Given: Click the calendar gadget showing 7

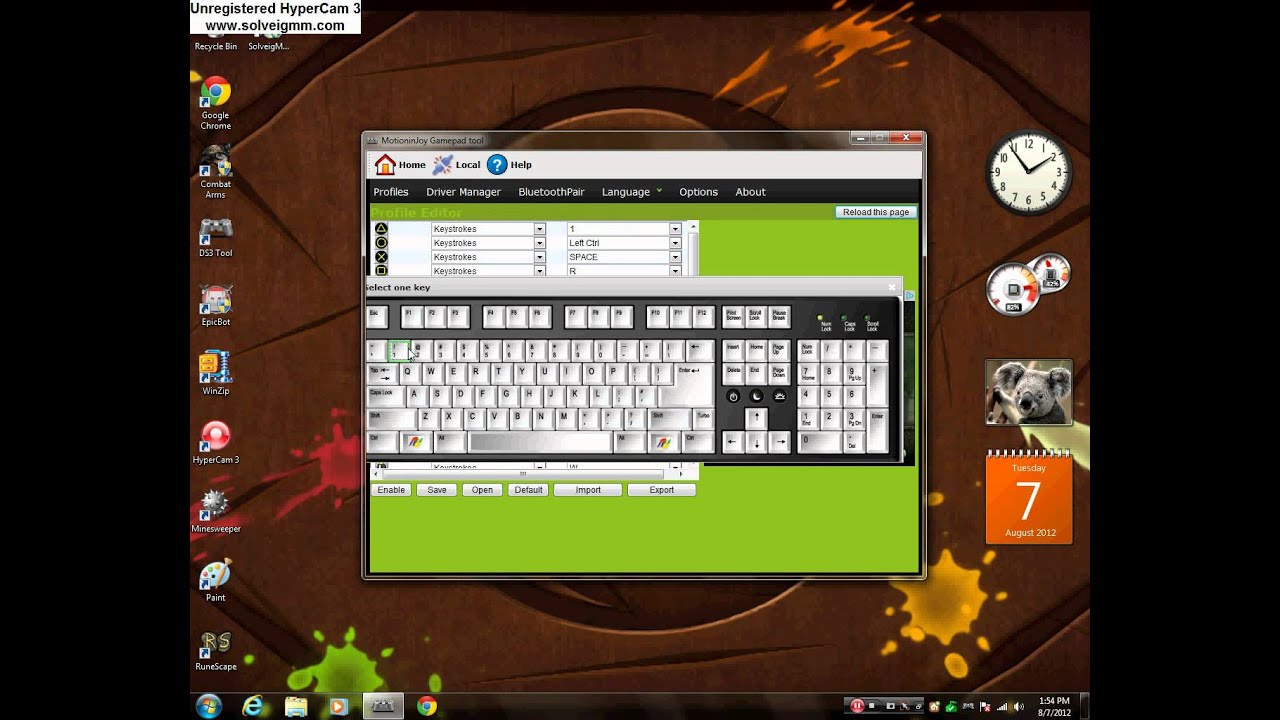Looking at the screenshot, I should (x=1028, y=500).
